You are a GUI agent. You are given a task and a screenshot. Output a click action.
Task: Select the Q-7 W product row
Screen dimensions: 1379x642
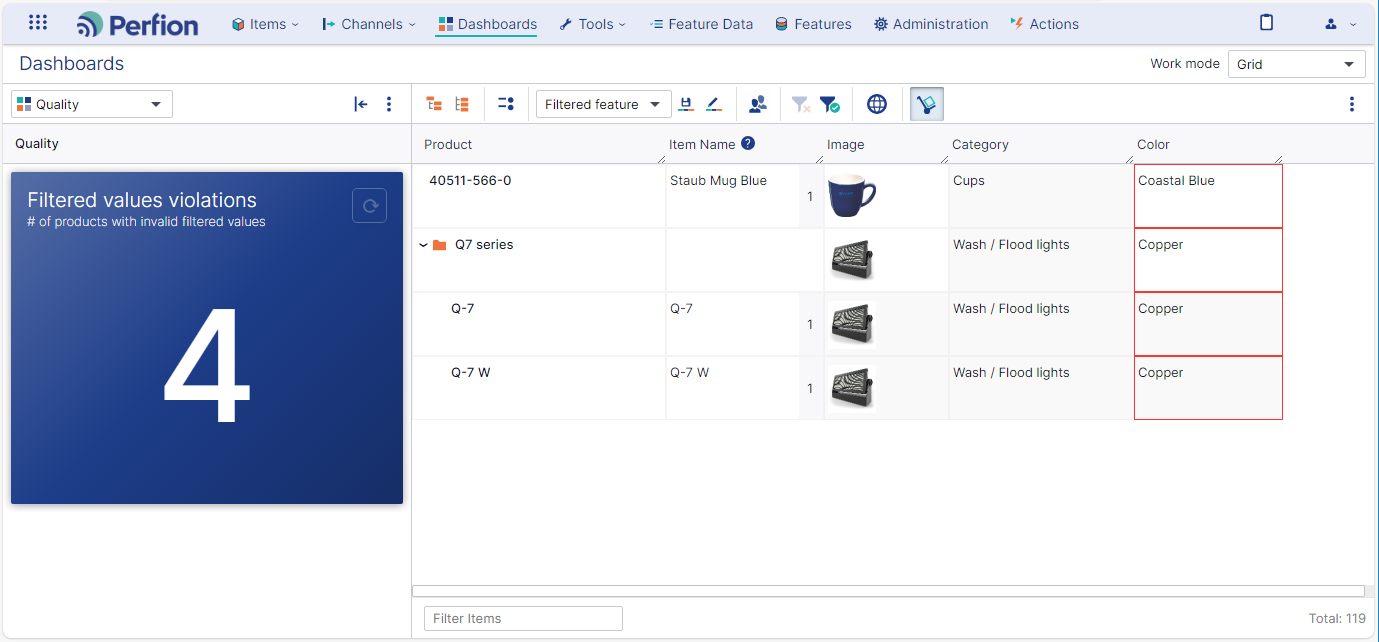470,373
